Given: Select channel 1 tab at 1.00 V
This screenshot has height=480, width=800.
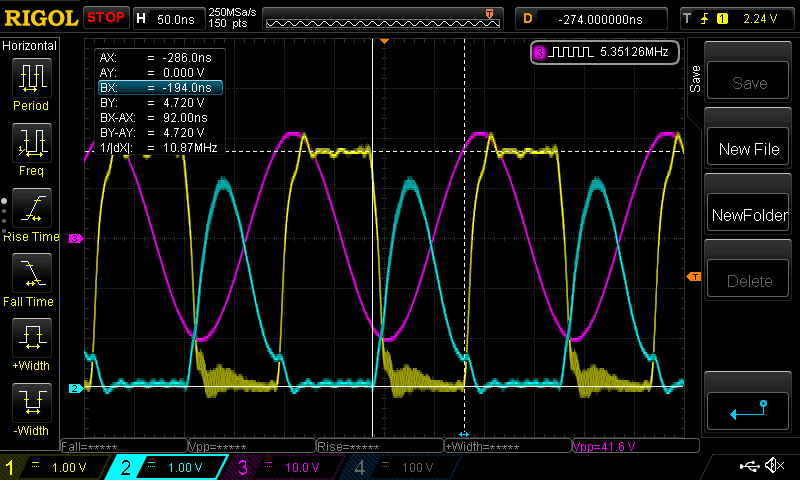Looking at the screenshot, I should 54,467.
